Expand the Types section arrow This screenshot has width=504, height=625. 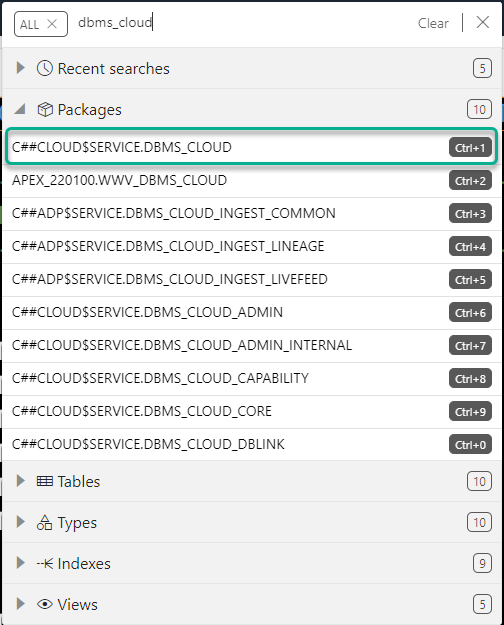click(x=20, y=522)
